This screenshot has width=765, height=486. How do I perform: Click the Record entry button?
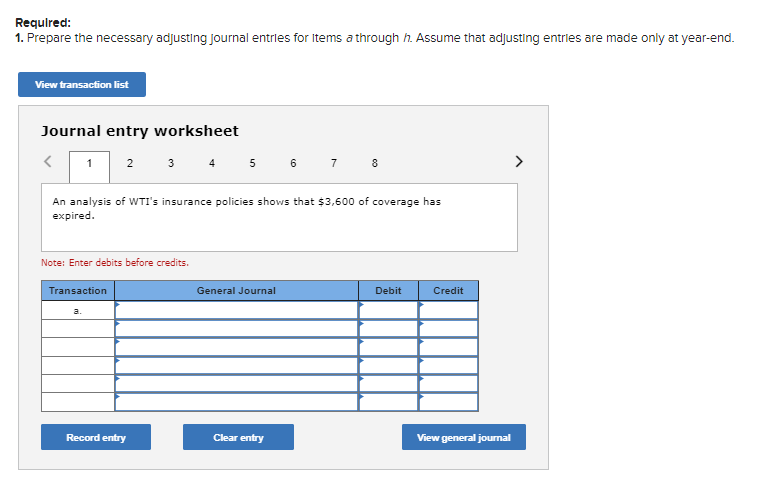(x=96, y=437)
